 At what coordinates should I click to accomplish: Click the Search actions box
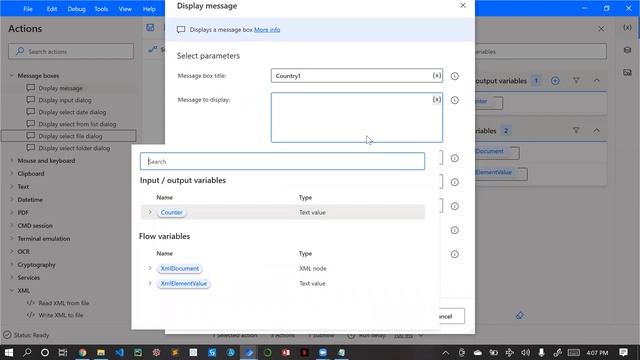71,51
